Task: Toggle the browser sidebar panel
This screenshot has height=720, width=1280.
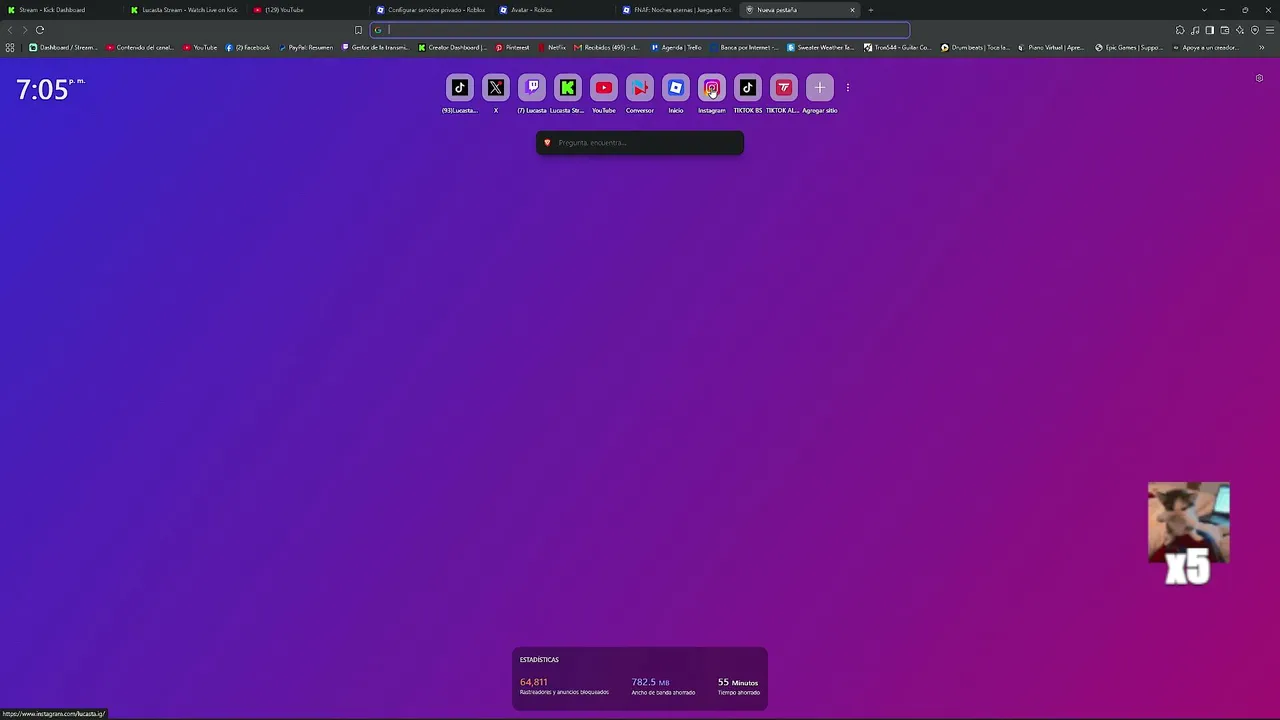Action: pos(1209,30)
